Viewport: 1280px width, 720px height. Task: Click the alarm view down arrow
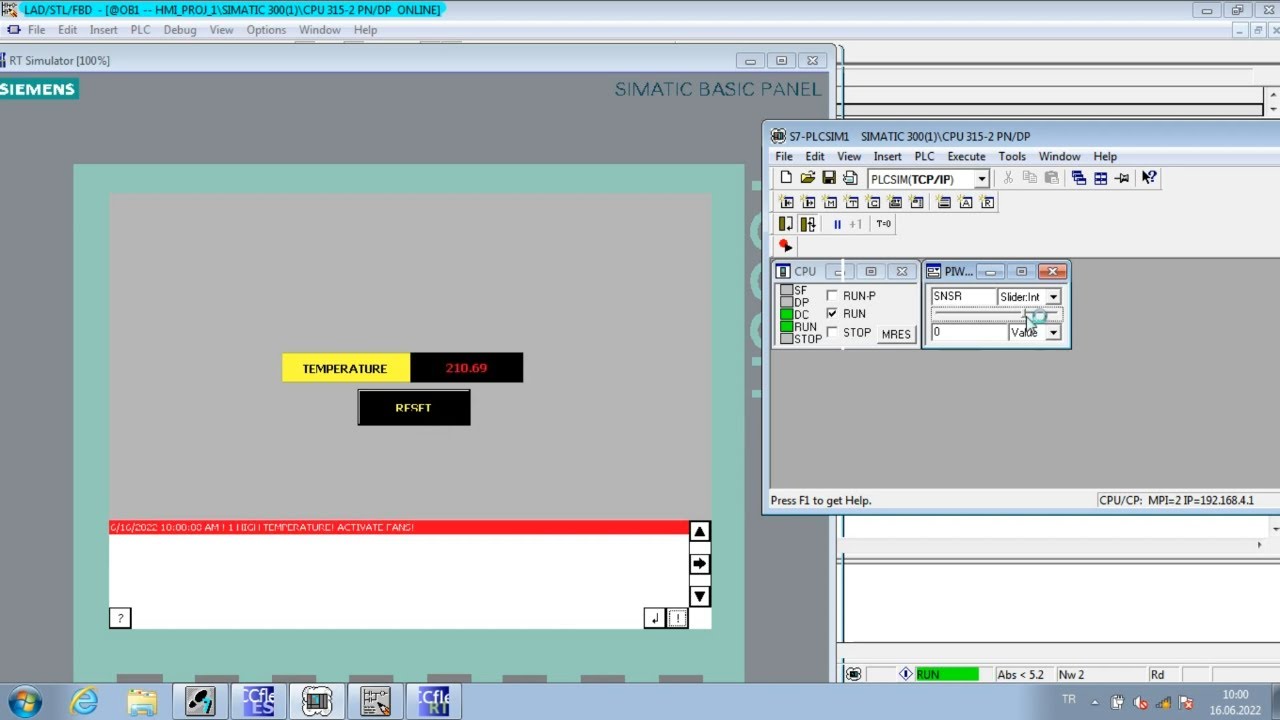coord(700,596)
